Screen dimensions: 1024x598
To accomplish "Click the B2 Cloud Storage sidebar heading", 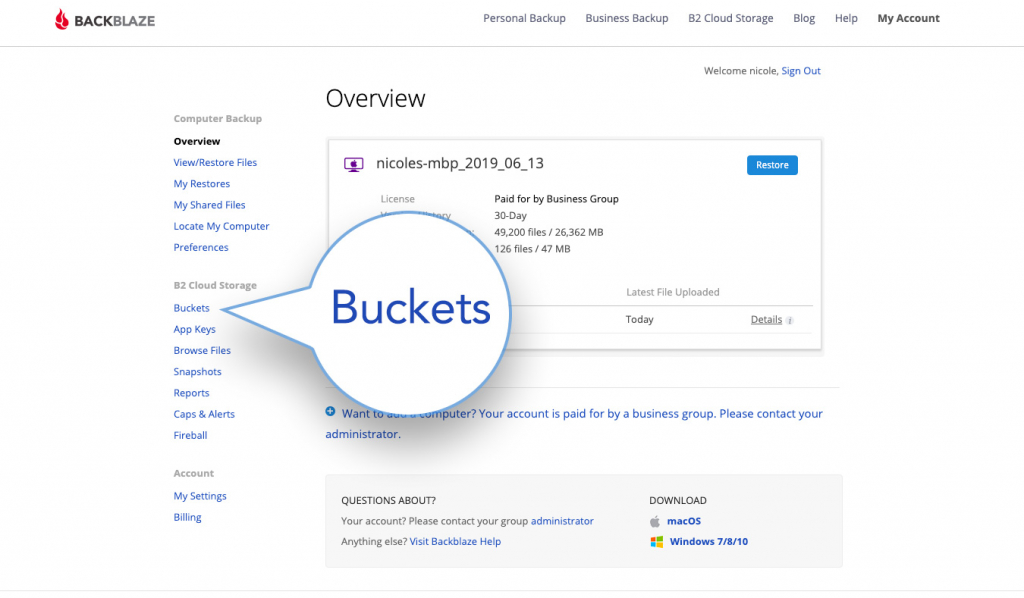I will point(215,285).
